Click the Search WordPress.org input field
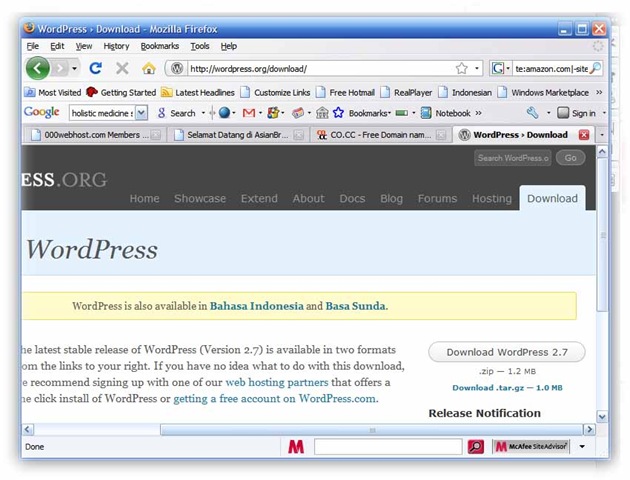This screenshot has height=480, width=630. (x=513, y=158)
